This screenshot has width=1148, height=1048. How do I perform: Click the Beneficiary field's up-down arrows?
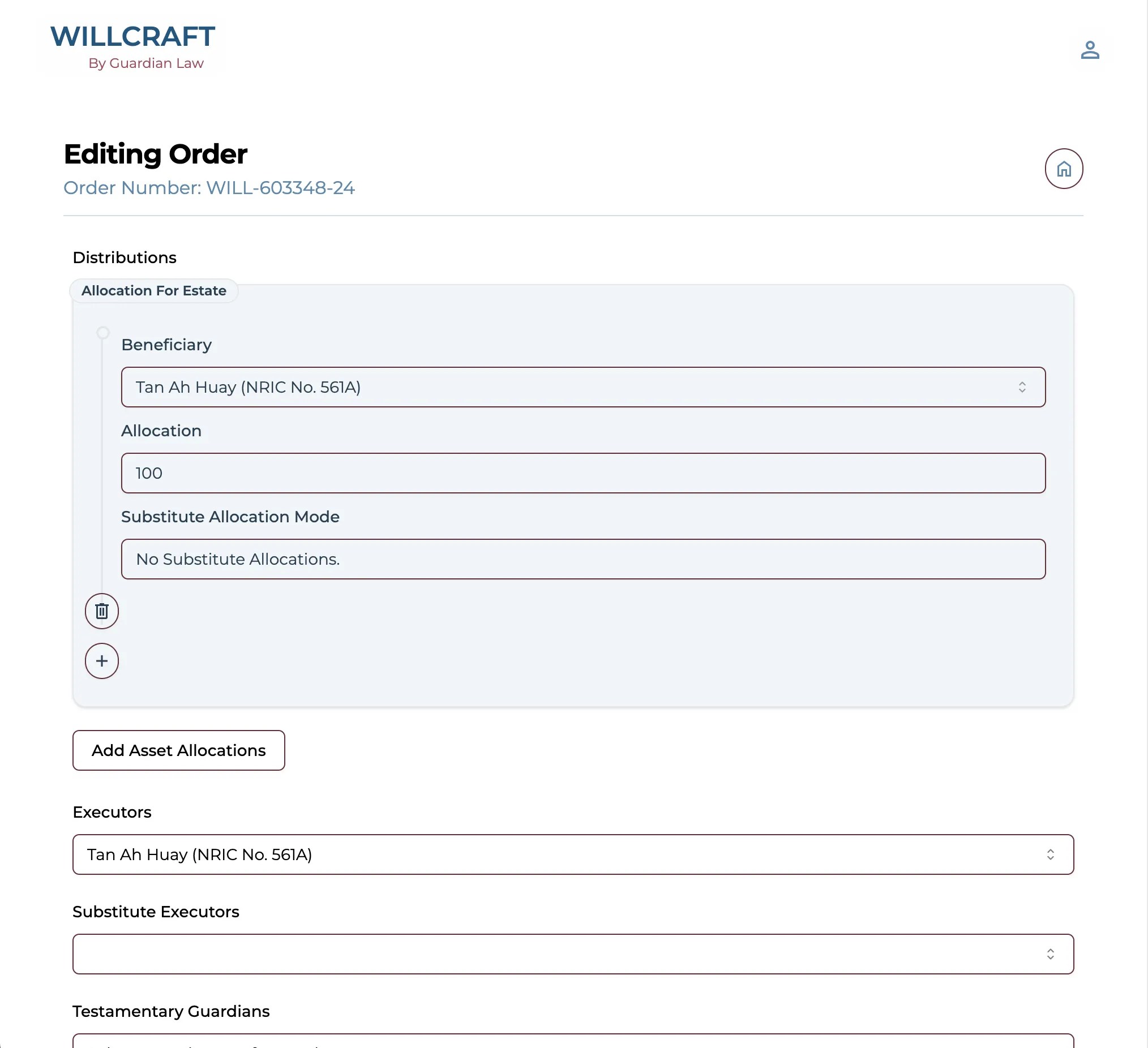point(1022,387)
